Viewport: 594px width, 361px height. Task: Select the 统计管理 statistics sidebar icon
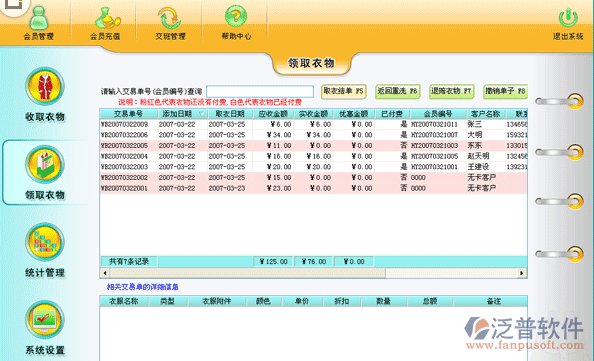coord(45,242)
